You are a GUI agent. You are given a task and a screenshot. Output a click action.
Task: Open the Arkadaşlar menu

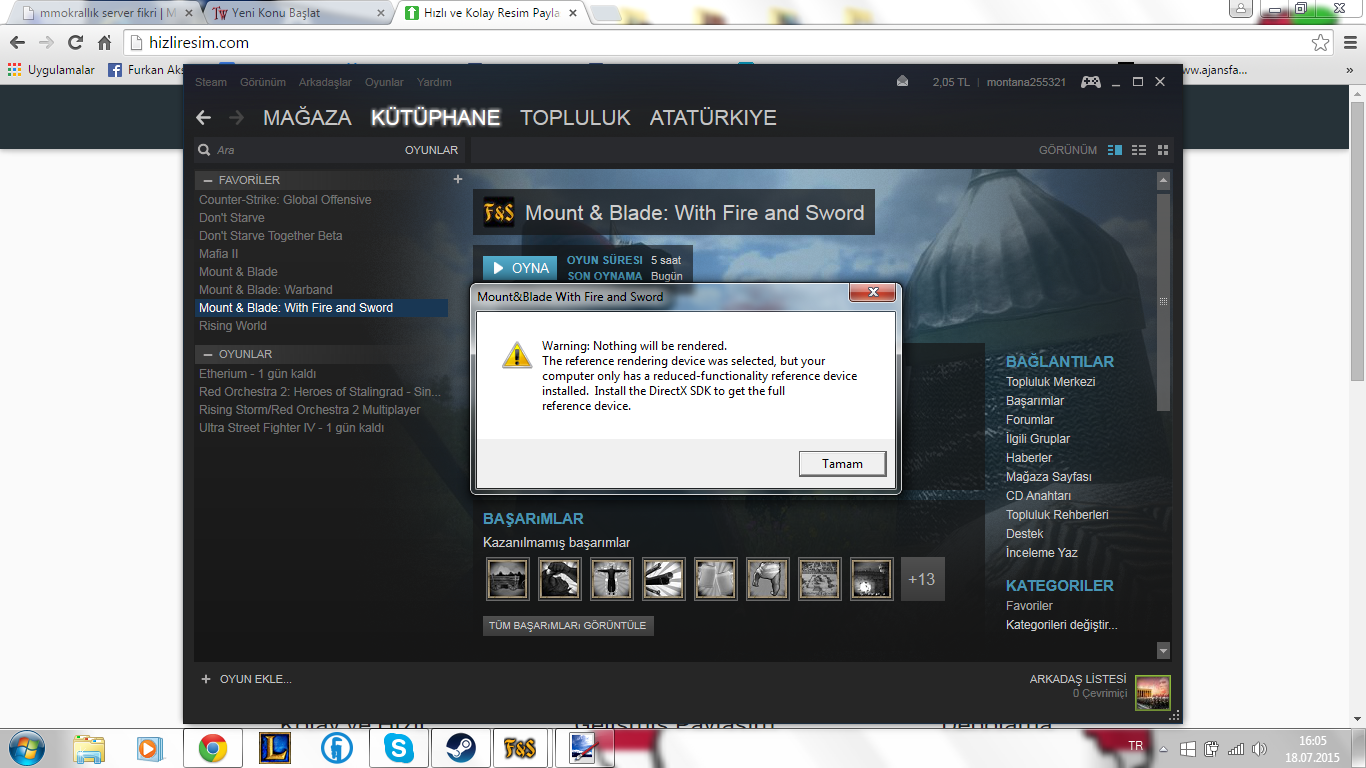[x=325, y=82]
